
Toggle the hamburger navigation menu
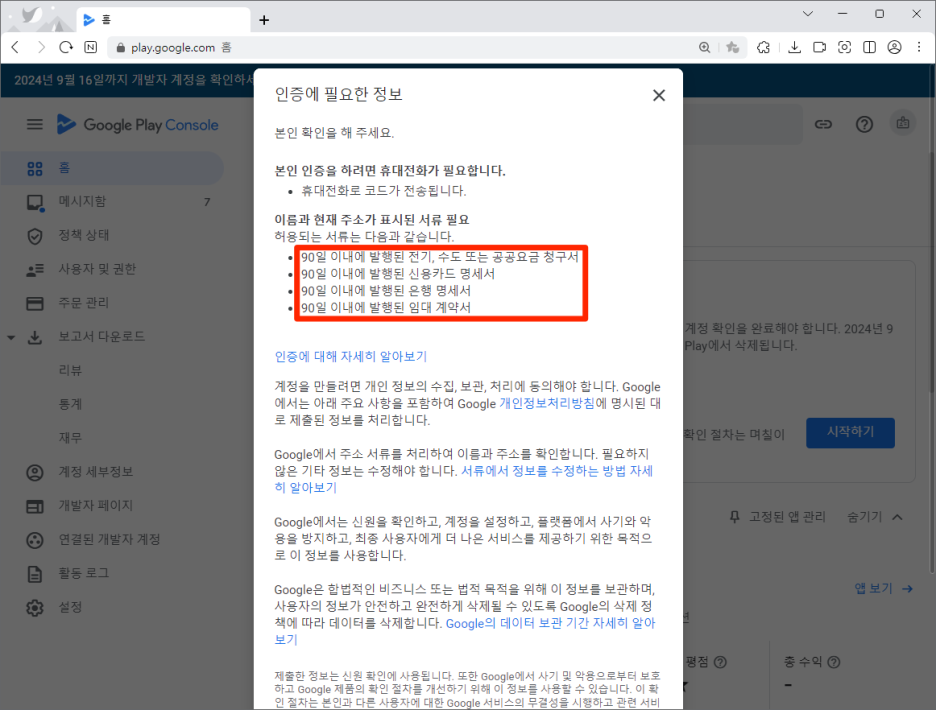(35, 124)
